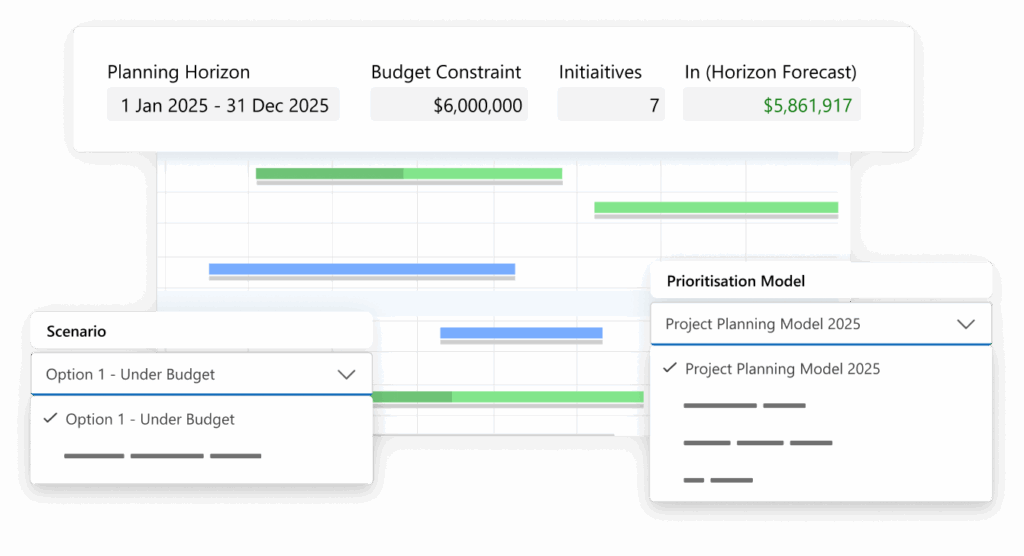The image size is (1024, 556).
Task: Click the Initiatives count field showing 7
Action: pyautogui.click(x=611, y=105)
